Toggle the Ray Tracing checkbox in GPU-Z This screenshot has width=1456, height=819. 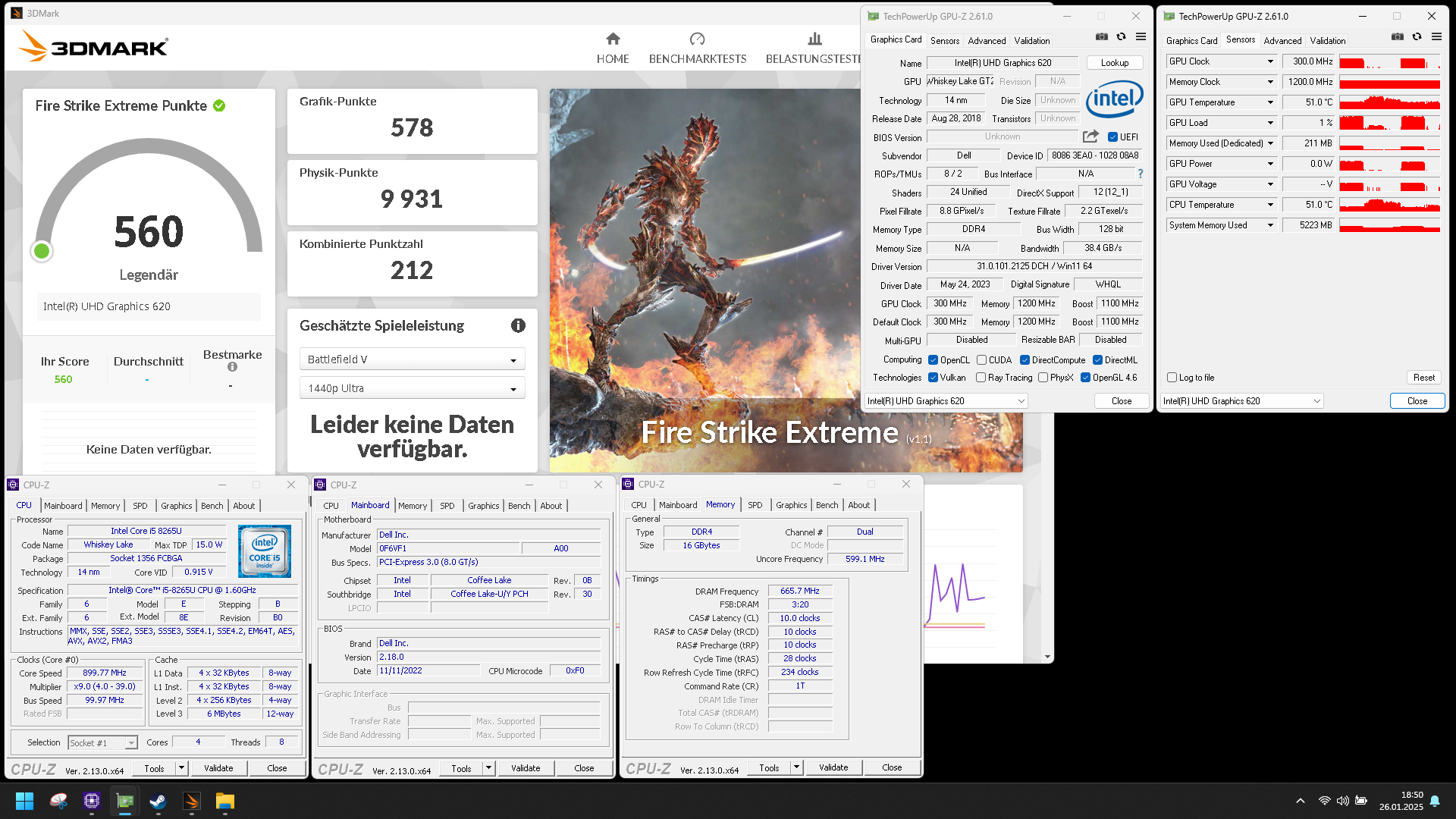[x=981, y=378]
